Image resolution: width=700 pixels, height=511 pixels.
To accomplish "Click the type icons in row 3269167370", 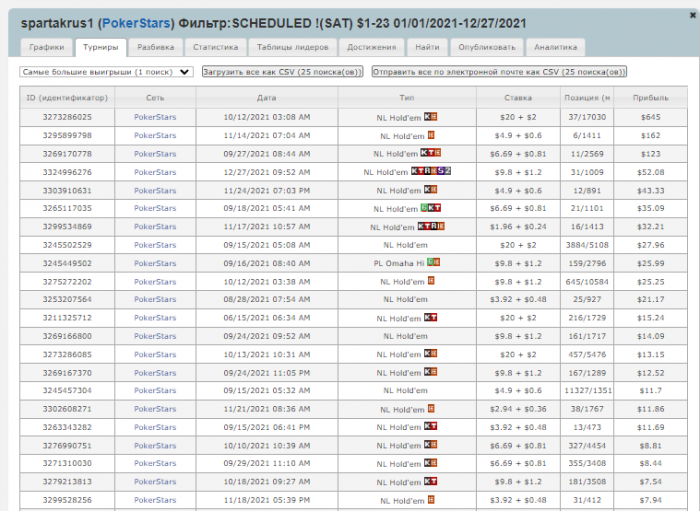I will [x=430, y=372].
